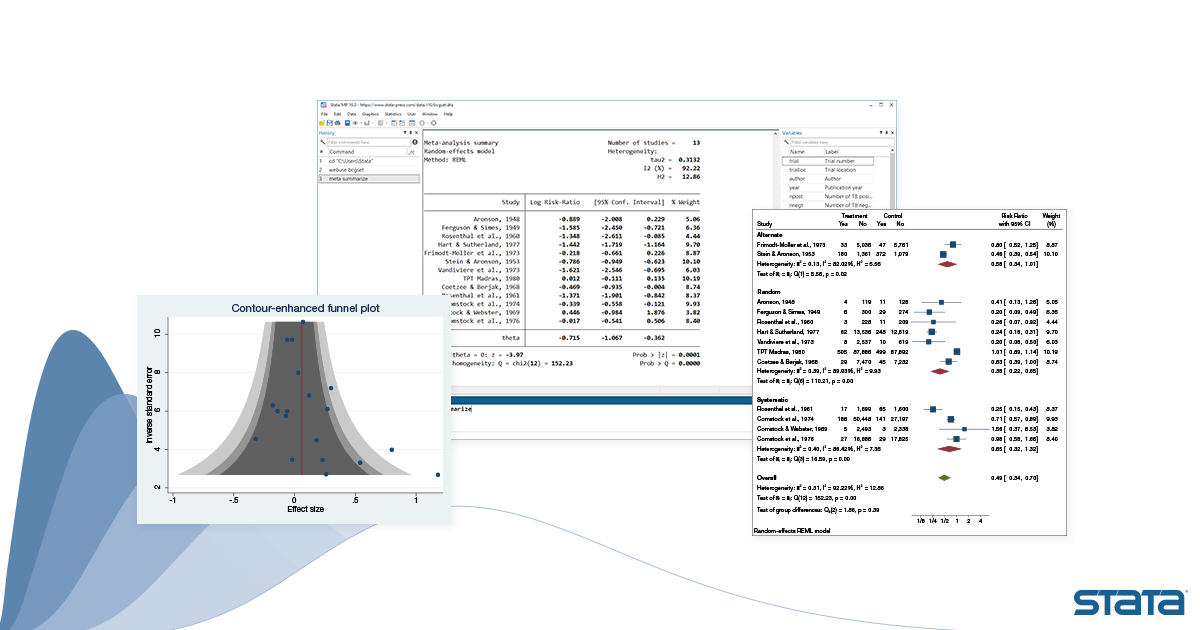Click the History filter commands field
The height and width of the screenshot is (630, 1200).
tap(367, 142)
